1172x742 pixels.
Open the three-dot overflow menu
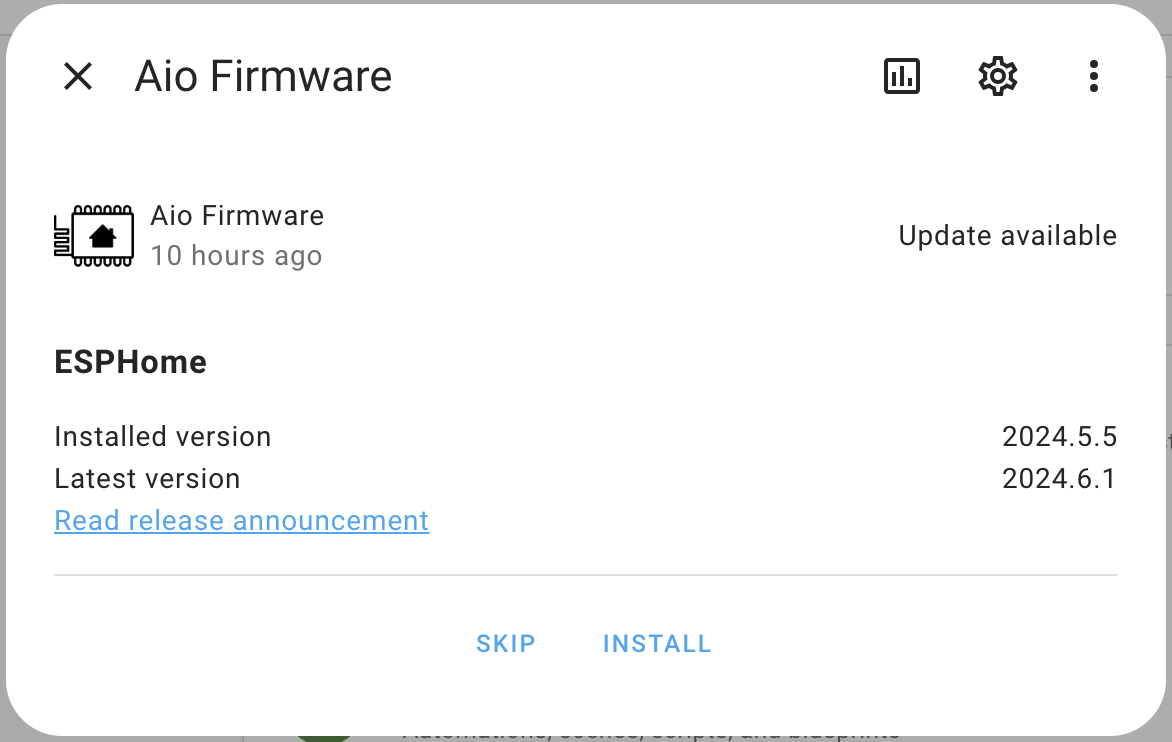pyautogui.click(x=1094, y=76)
